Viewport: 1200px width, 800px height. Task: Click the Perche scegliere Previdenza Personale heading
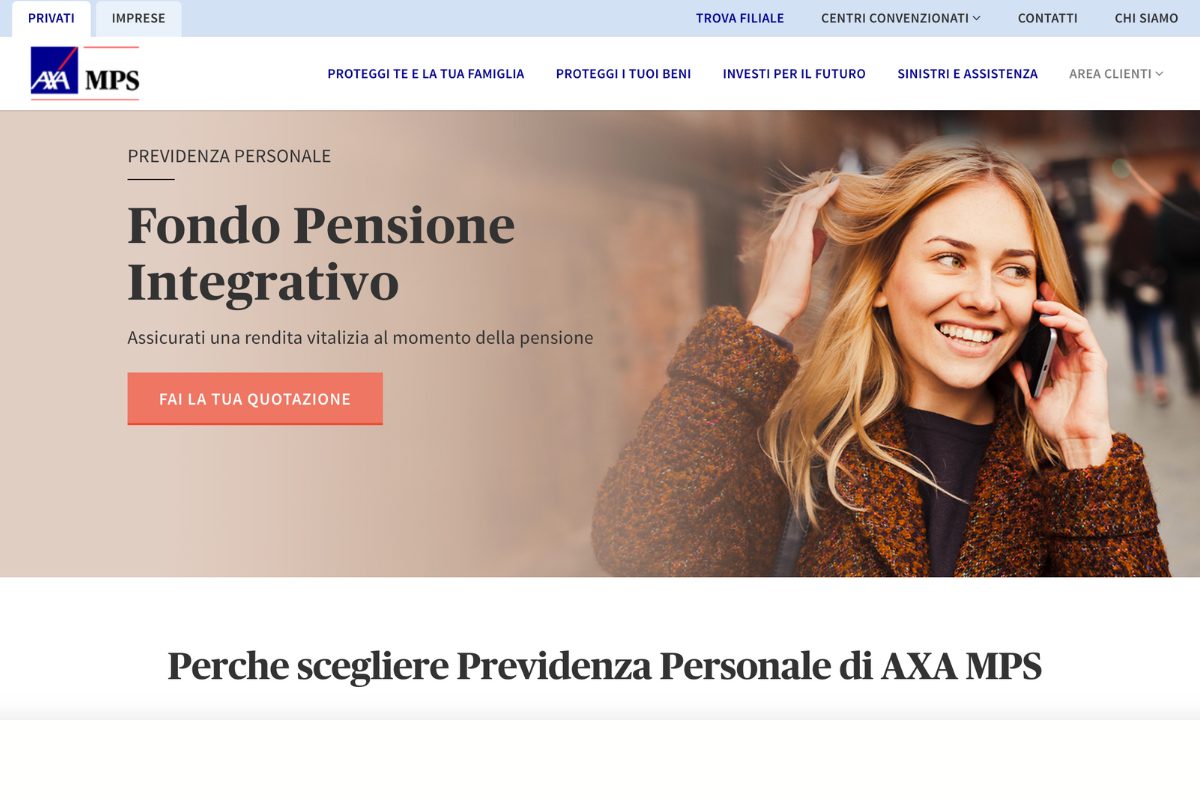pyautogui.click(x=605, y=666)
